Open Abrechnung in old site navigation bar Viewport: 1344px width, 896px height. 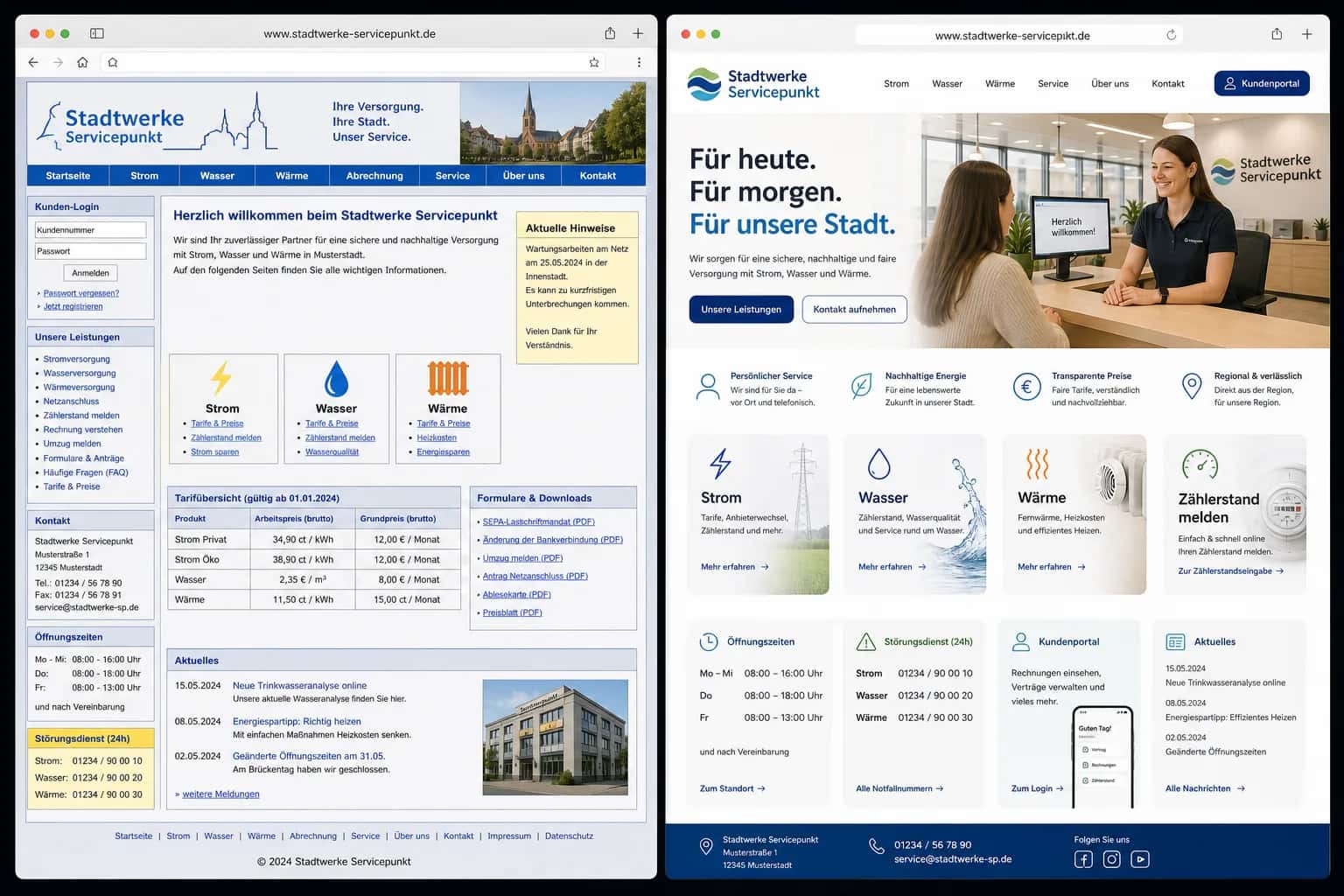(374, 176)
